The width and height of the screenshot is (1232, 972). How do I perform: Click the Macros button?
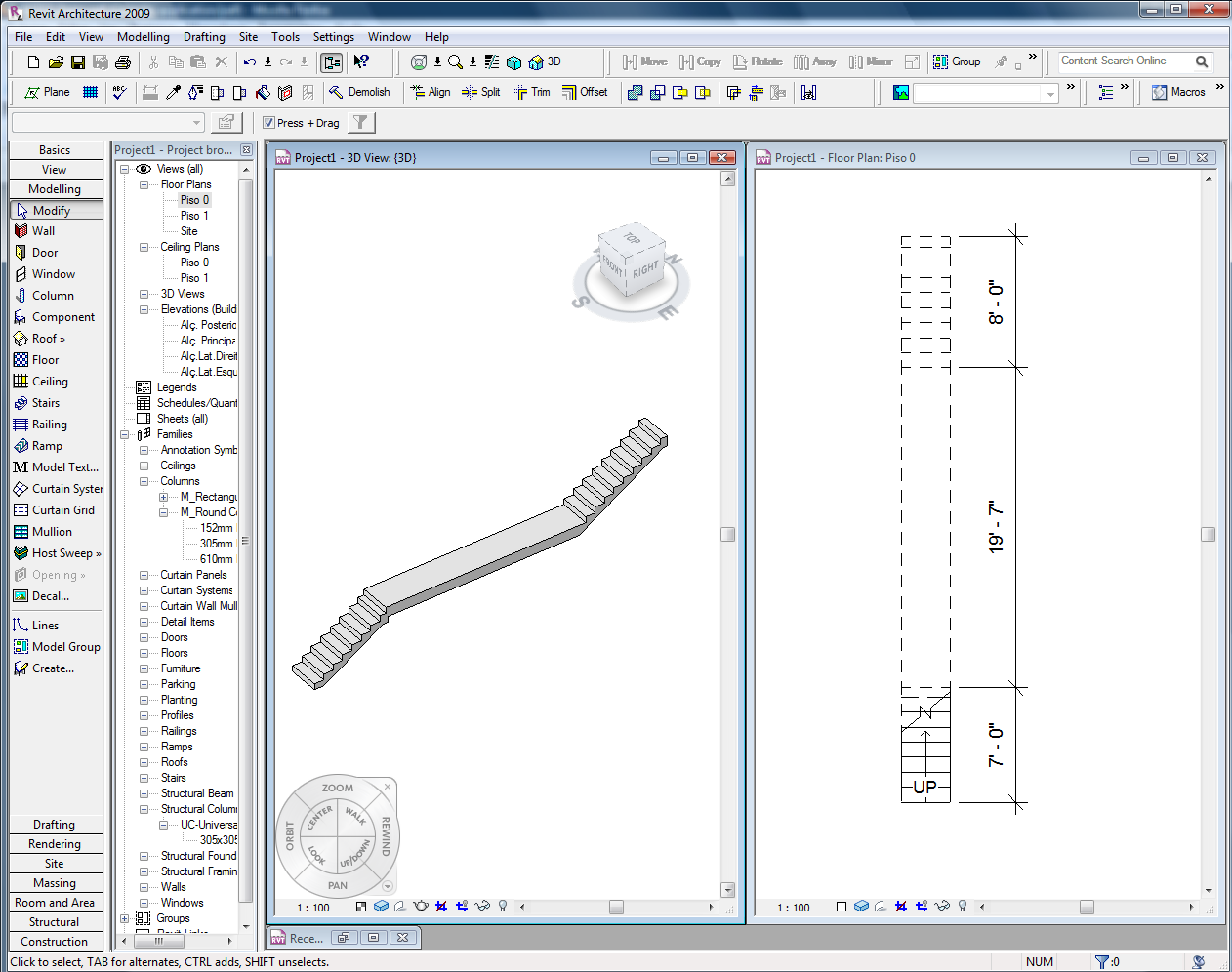1178,92
